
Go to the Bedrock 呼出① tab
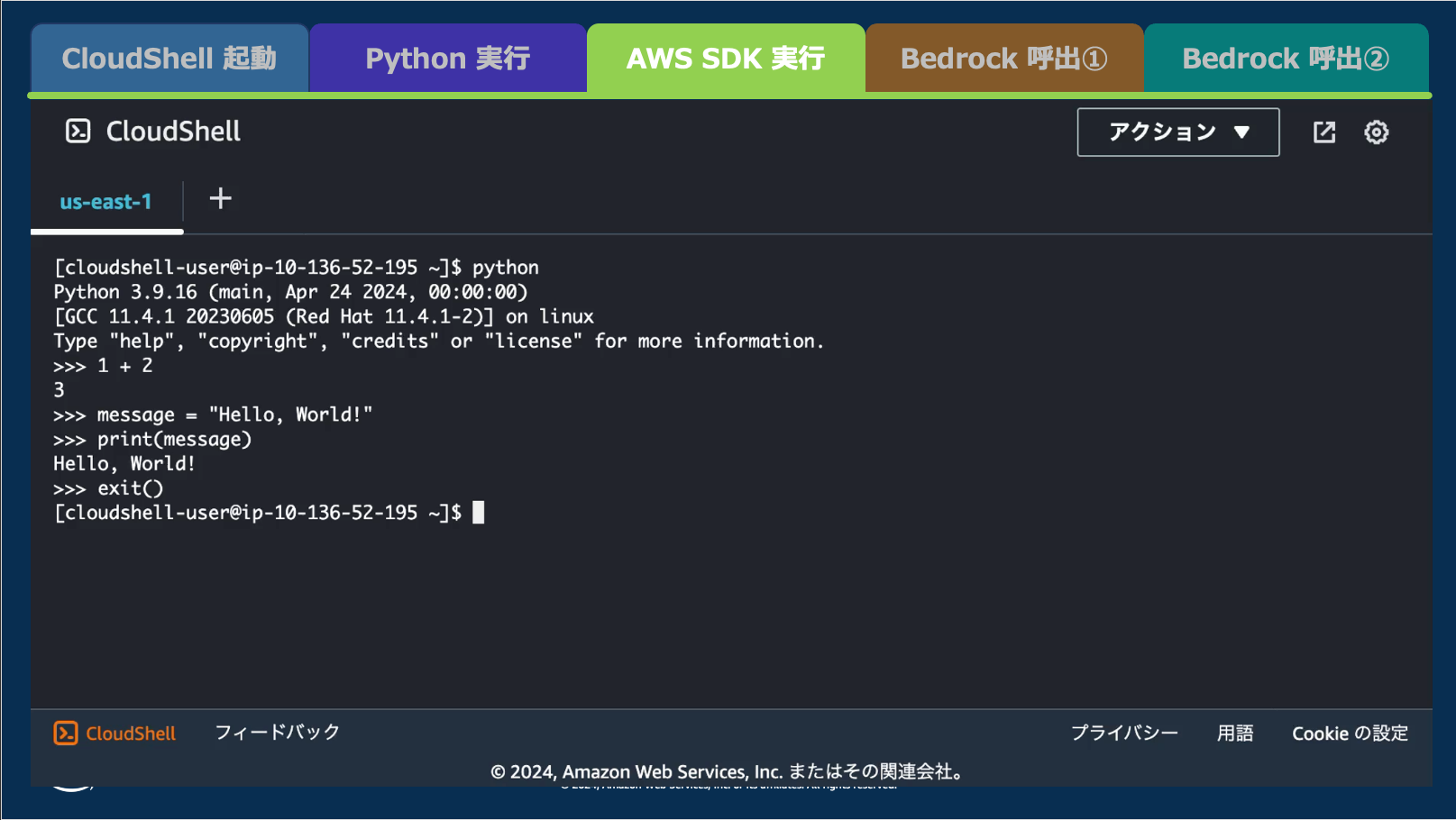tap(1004, 59)
